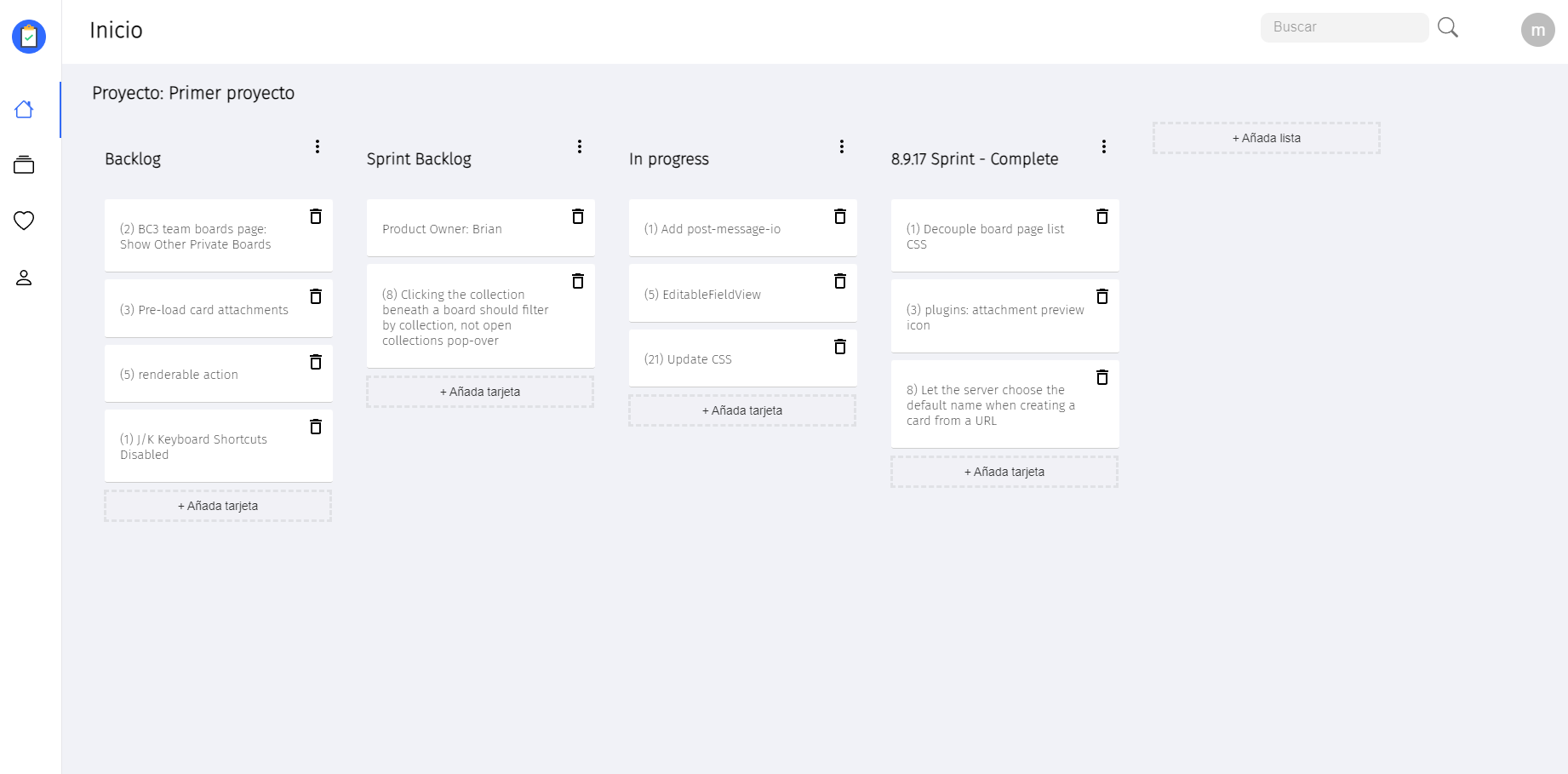
Task: Click the trash icon on 'Product Owner: Brian' card
Action: [x=578, y=216]
